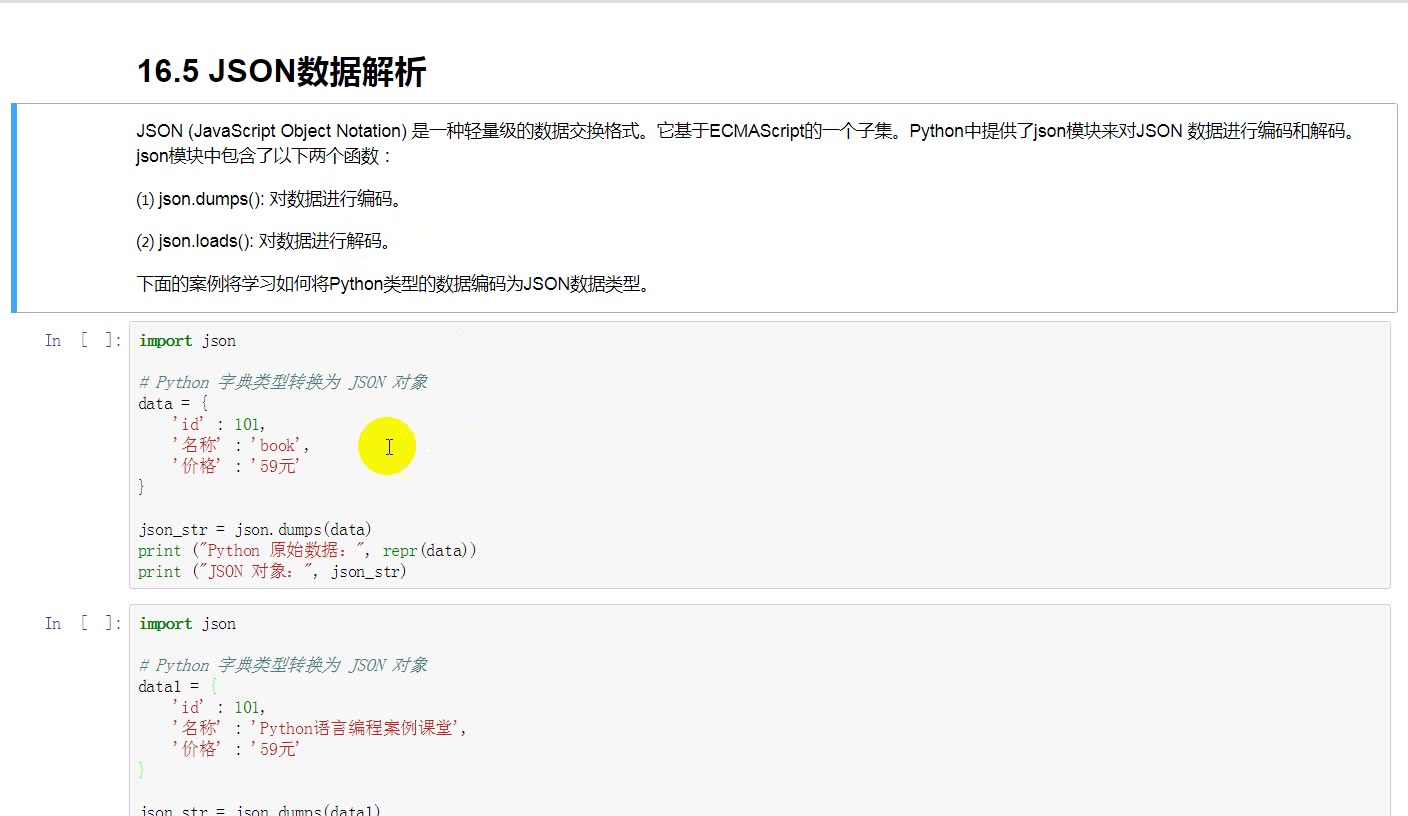
Task: Click 'import json' in the first code cell
Action: [188, 341]
